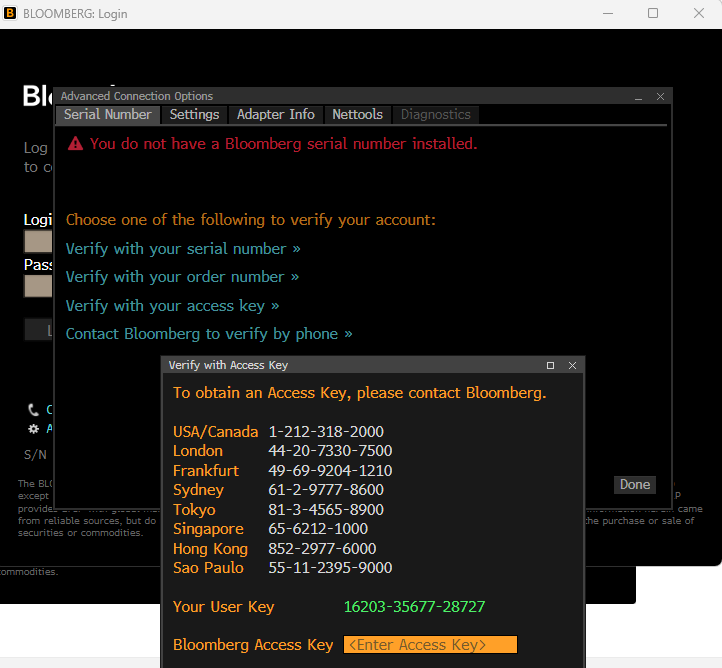Click 'To obtain an Access Key' message
This screenshot has width=722, height=668.
click(x=360, y=393)
